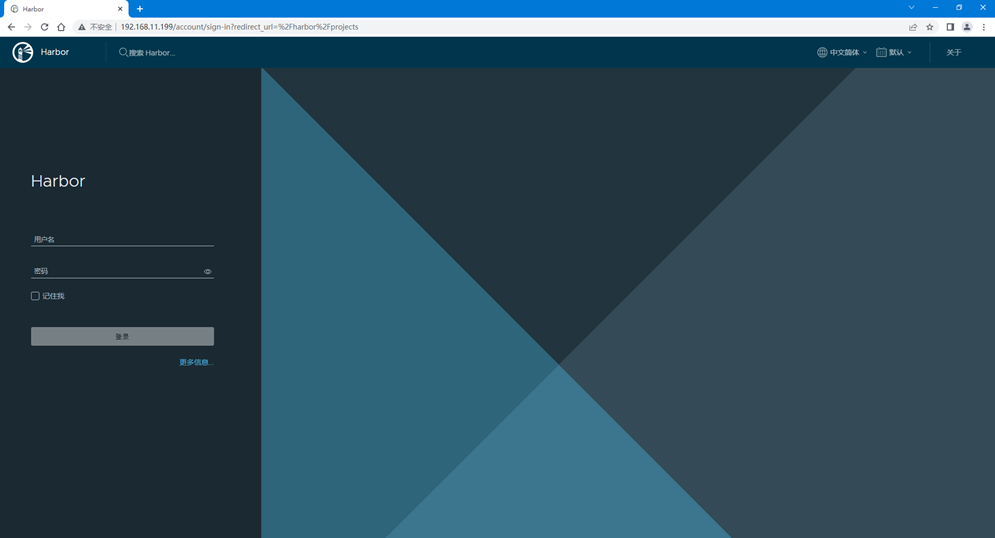This screenshot has width=995, height=538.
Task: Click the browser home icon
Action: coord(61,27)
